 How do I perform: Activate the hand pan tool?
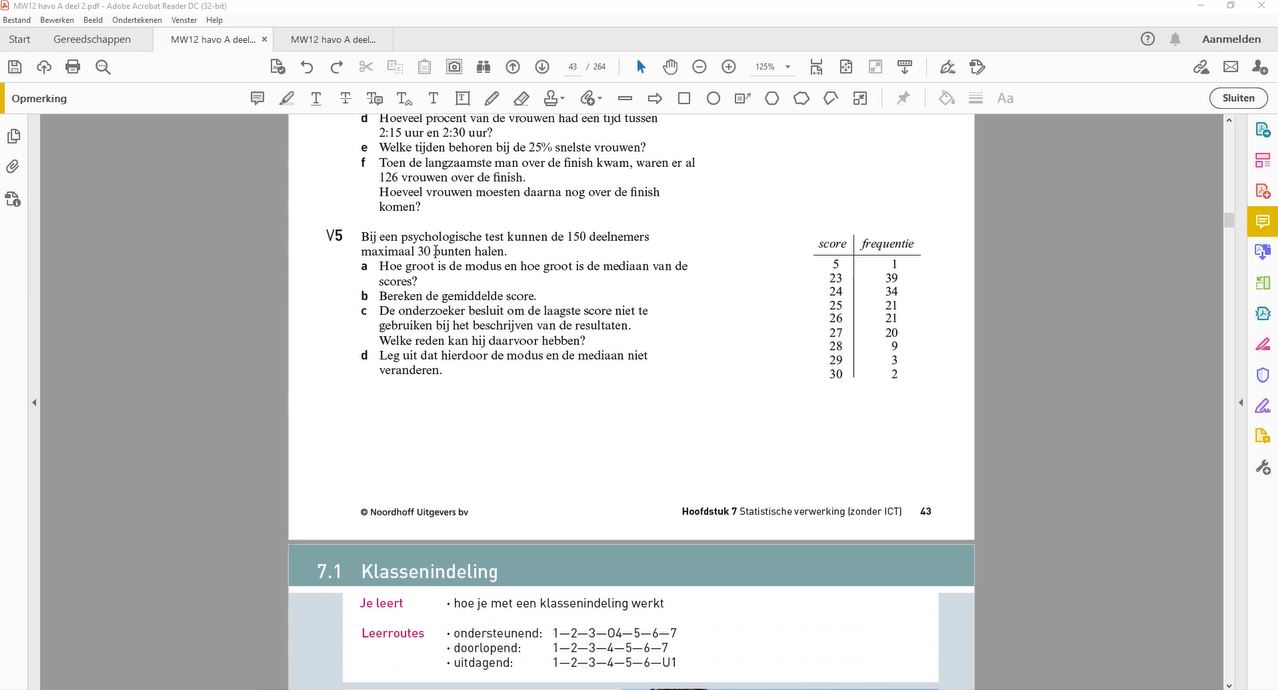click(670, 67)
